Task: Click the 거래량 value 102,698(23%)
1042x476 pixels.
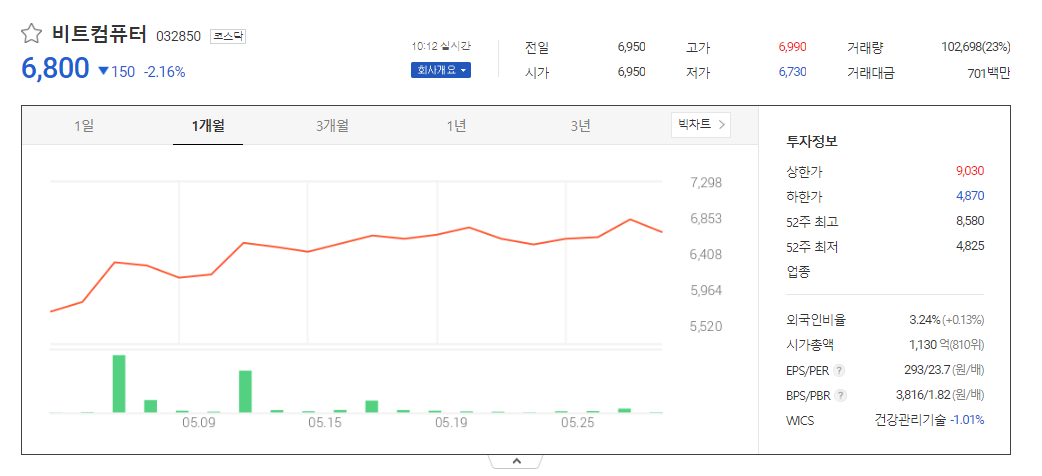Action: [x=976, y=47]
